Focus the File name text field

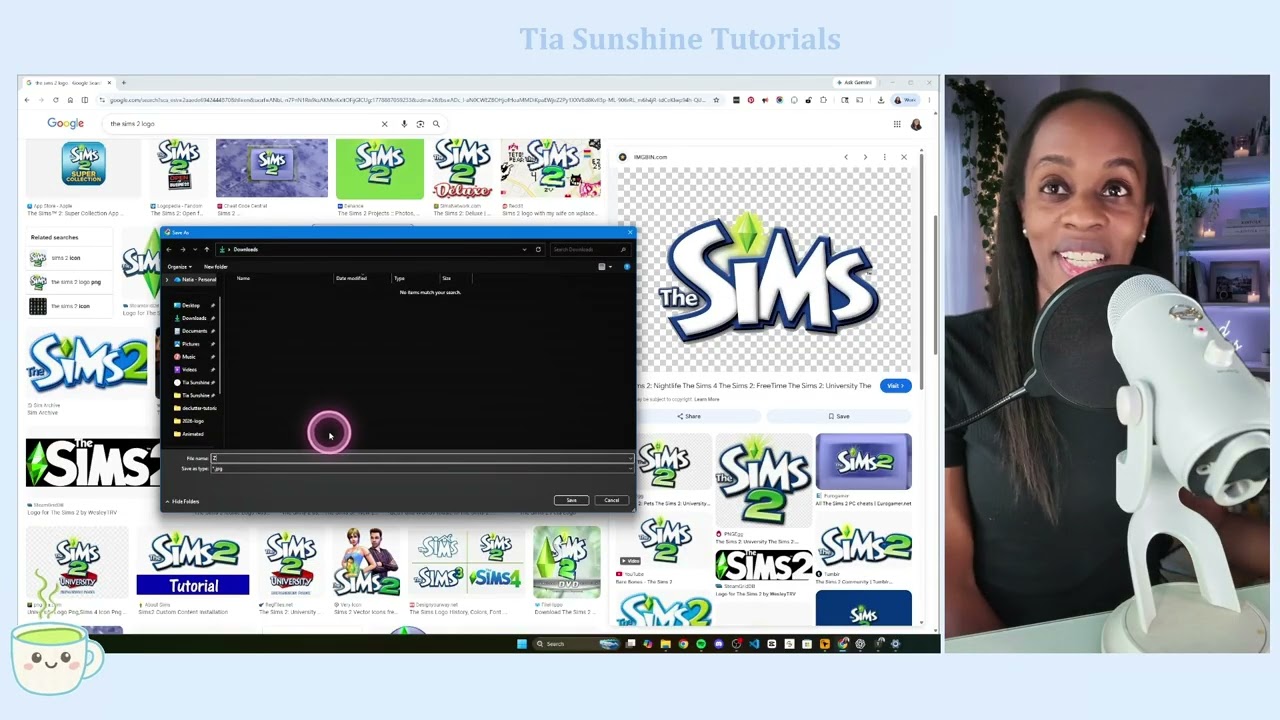(418, 458)
